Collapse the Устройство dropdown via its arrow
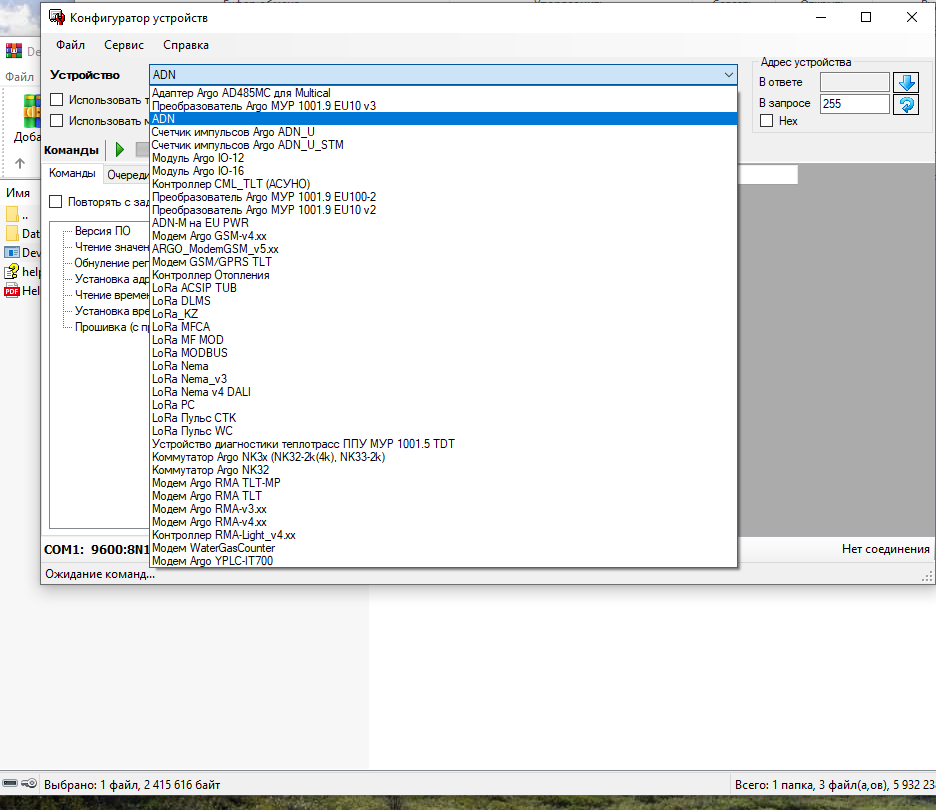 point(728,75)
